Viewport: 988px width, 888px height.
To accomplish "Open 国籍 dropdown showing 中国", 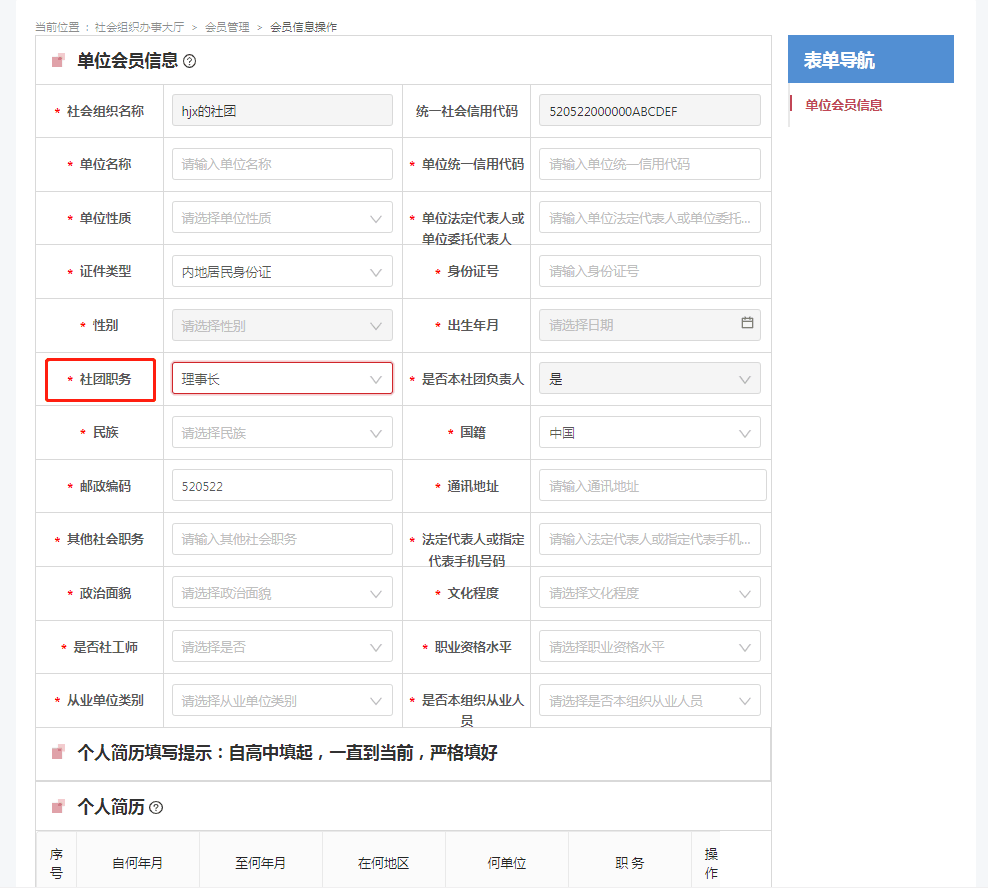I will (649, 433).
